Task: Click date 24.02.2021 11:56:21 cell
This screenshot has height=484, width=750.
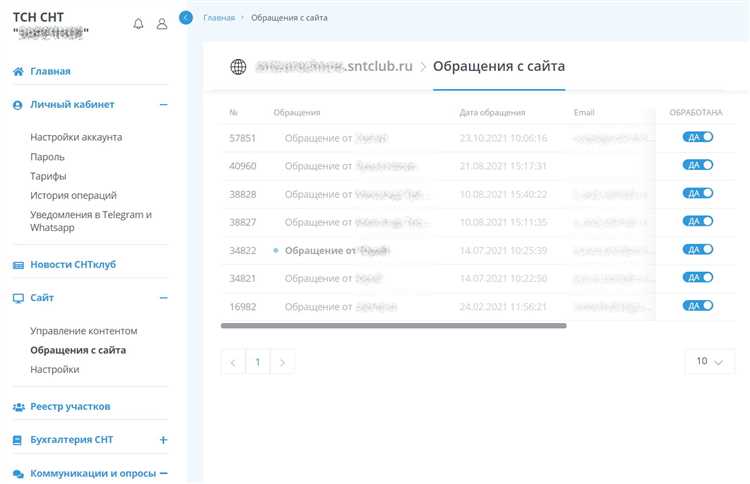Action: click(x=503, y=307)
